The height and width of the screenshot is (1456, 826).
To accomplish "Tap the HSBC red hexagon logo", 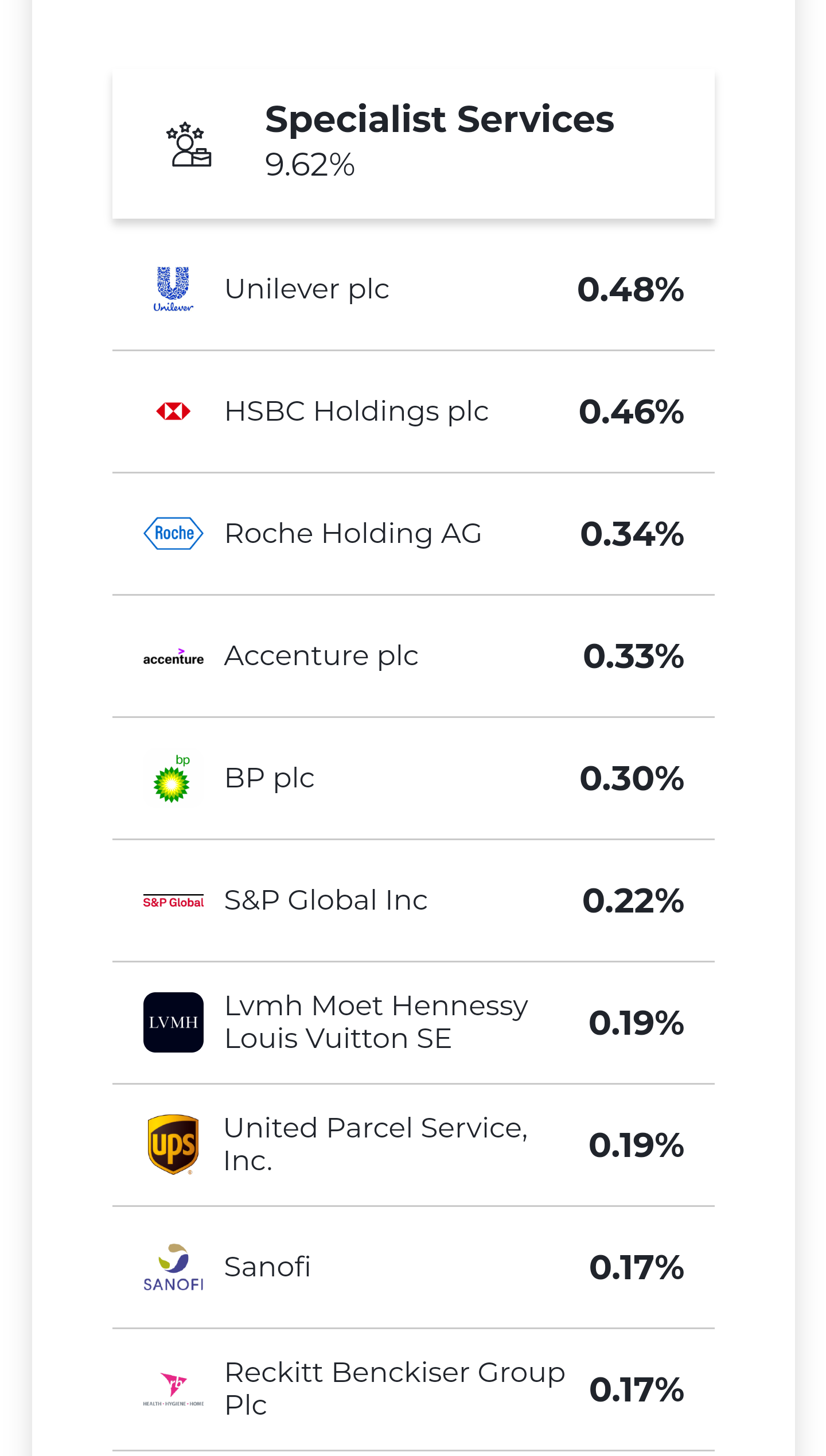I will [x=173, y=411].
